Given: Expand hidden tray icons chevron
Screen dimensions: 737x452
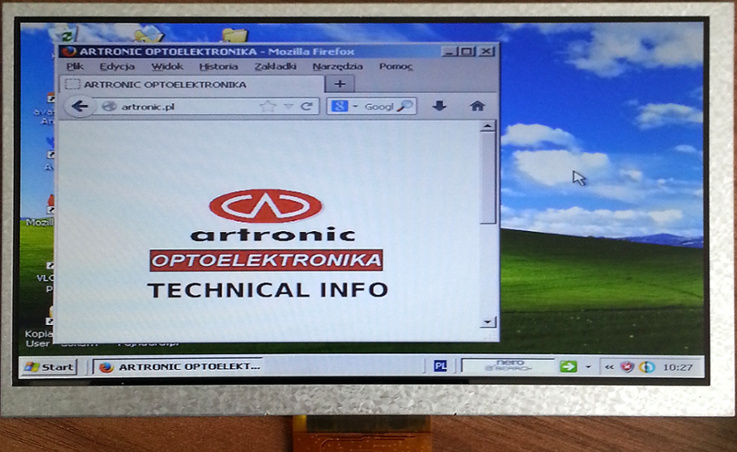Looking at the screenshot, I should 609,367.
